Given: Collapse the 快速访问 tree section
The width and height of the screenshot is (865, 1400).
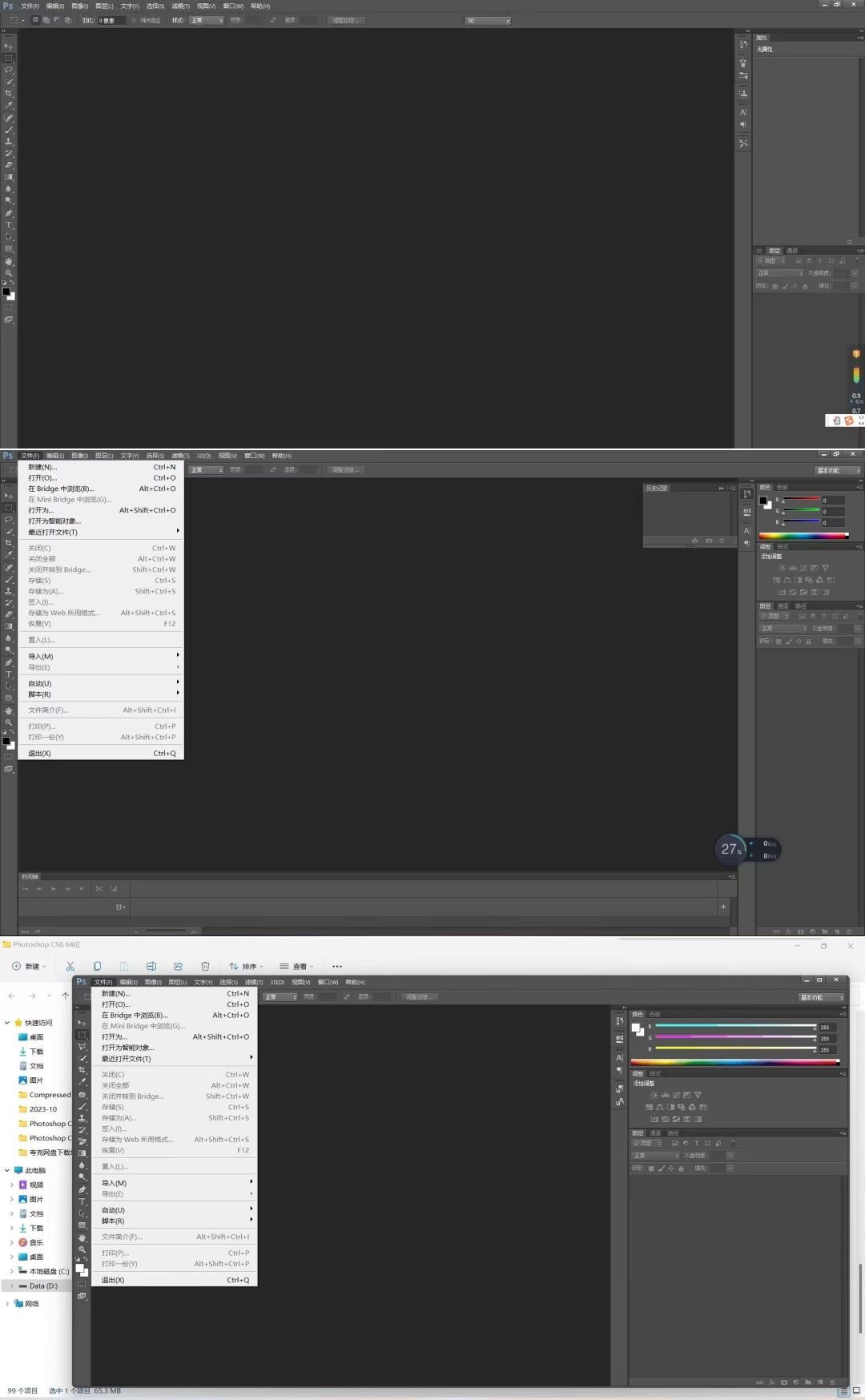Looking at the screenshot, I should 7,1023.
